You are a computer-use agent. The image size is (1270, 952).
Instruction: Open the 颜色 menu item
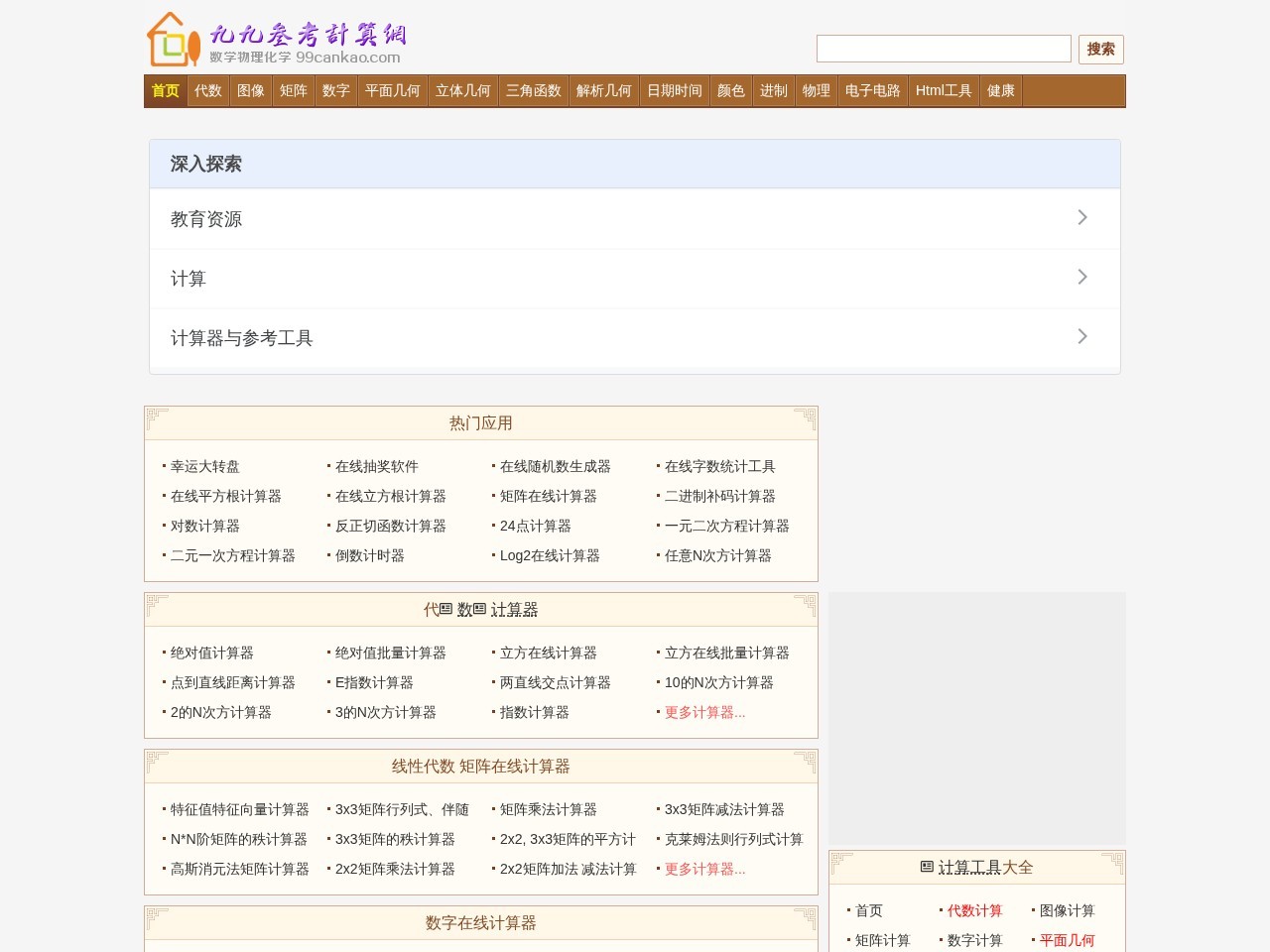(x=731, y=90)
